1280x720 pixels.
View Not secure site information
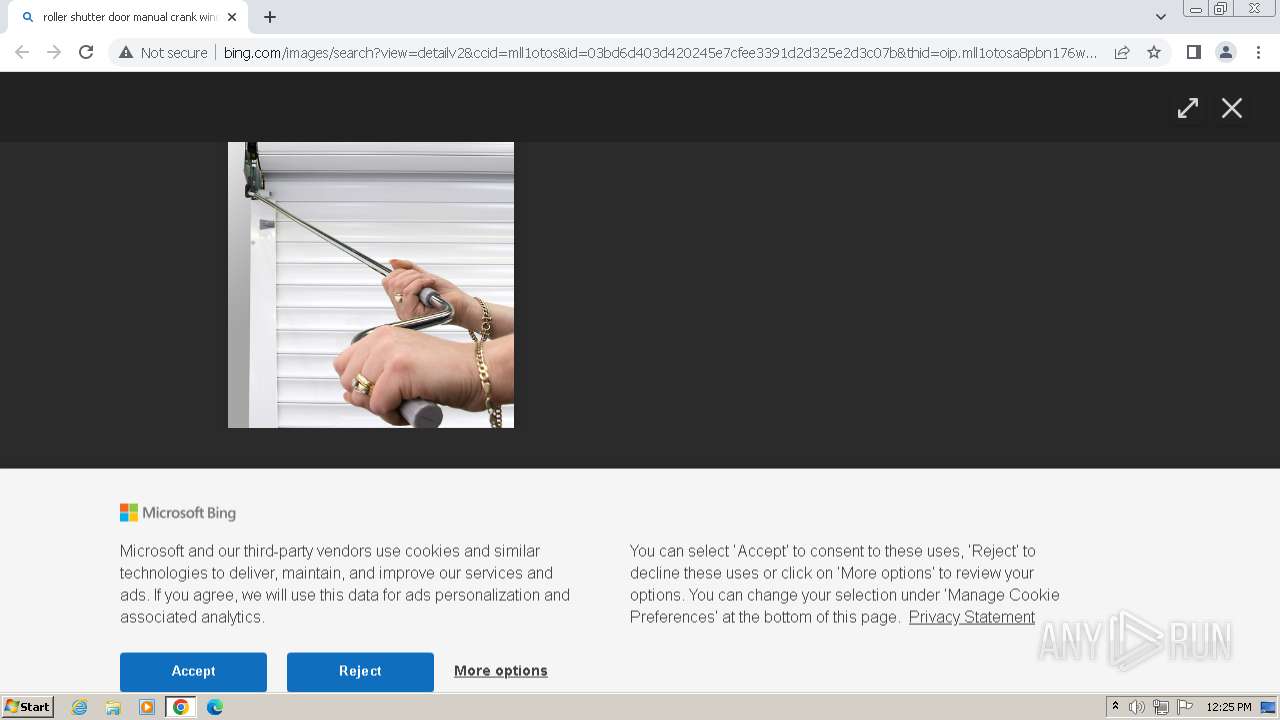coord(163,52)
